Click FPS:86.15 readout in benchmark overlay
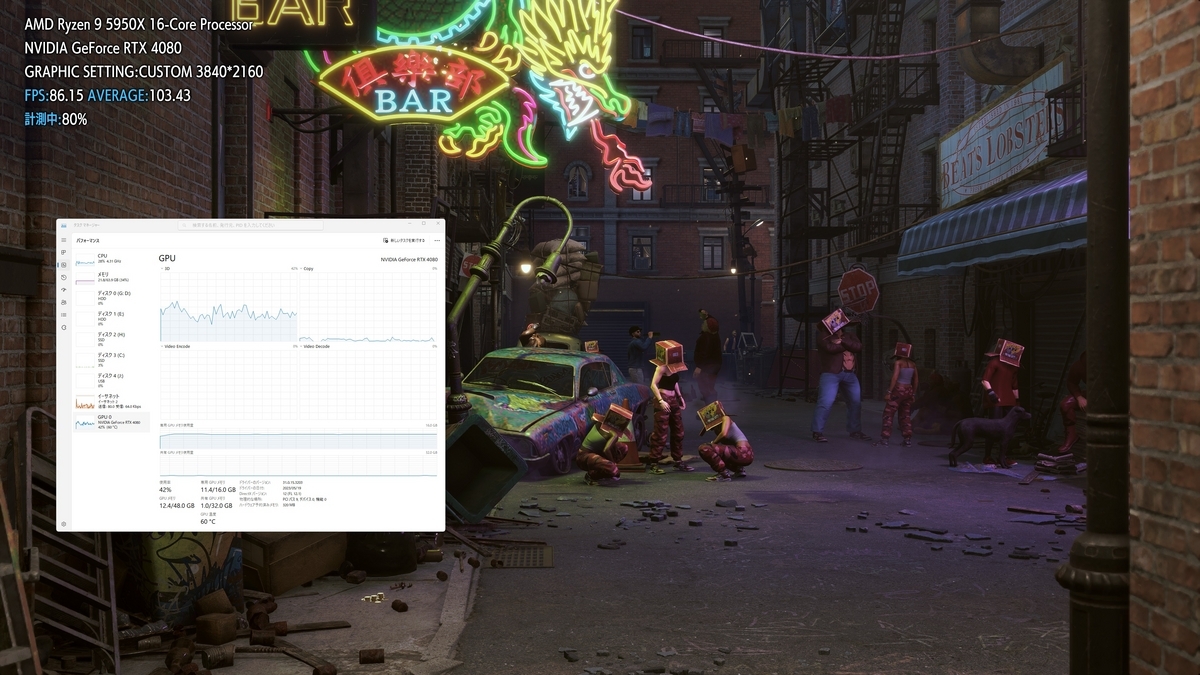 click(54, 95)
